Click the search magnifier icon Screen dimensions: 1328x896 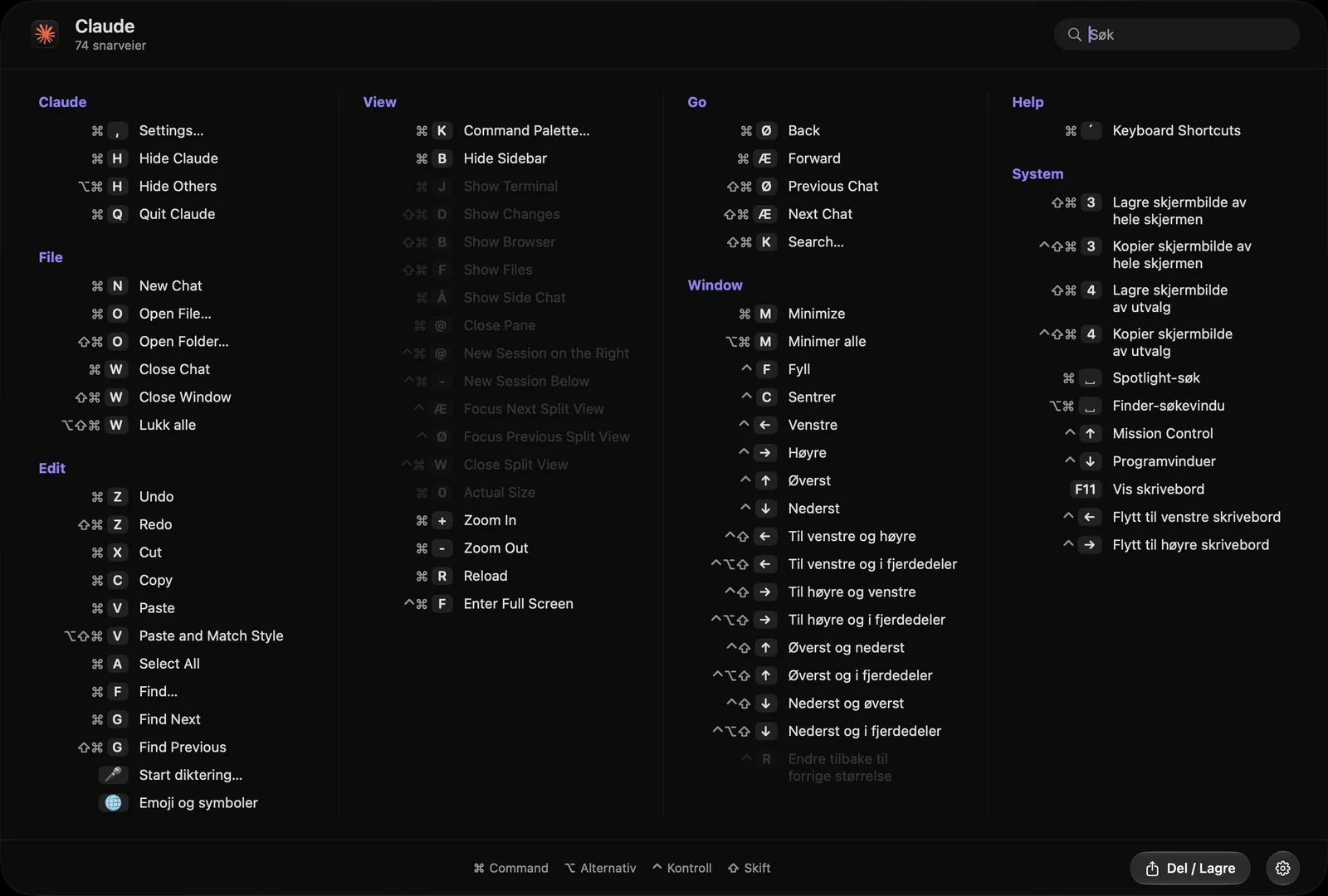click(x=1074, y=34)
